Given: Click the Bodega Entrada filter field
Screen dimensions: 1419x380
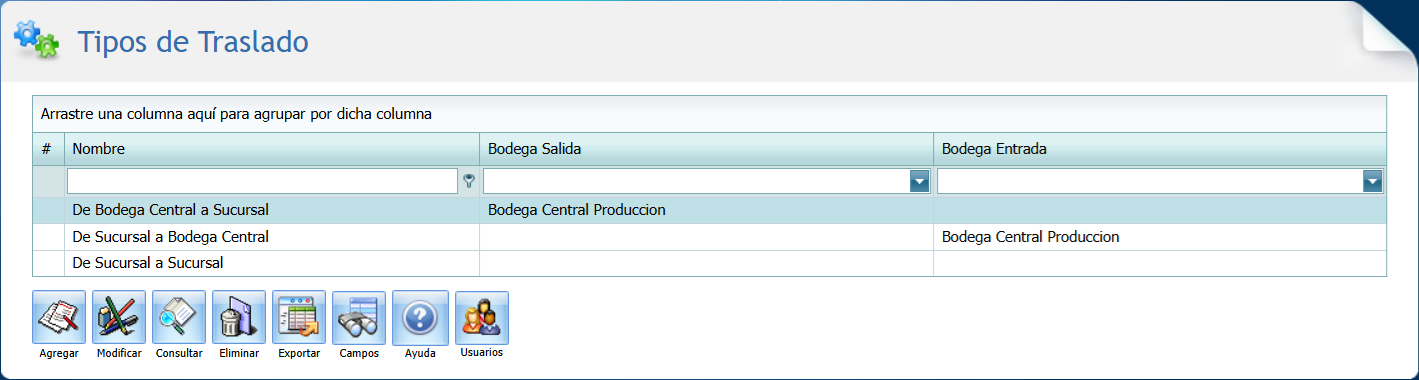Looking at the screenshot, I should (x=1150, y=181).
